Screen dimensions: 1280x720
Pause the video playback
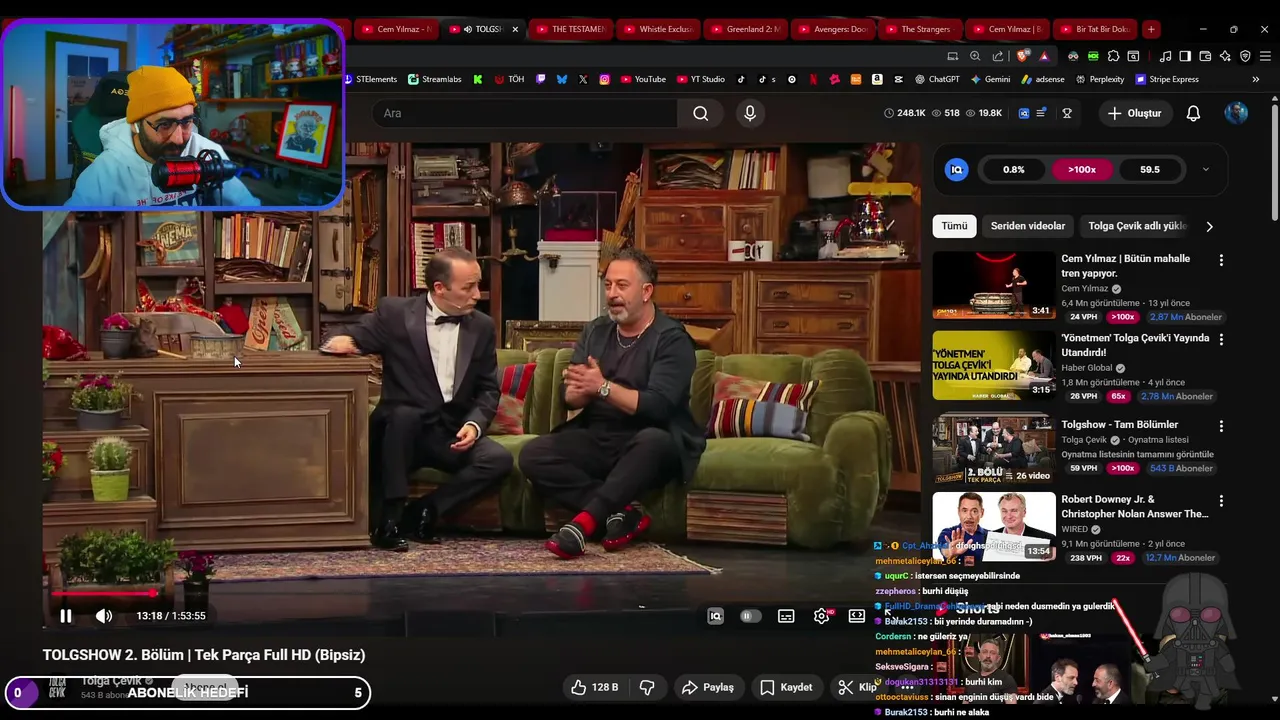click(x=66, y=616)
